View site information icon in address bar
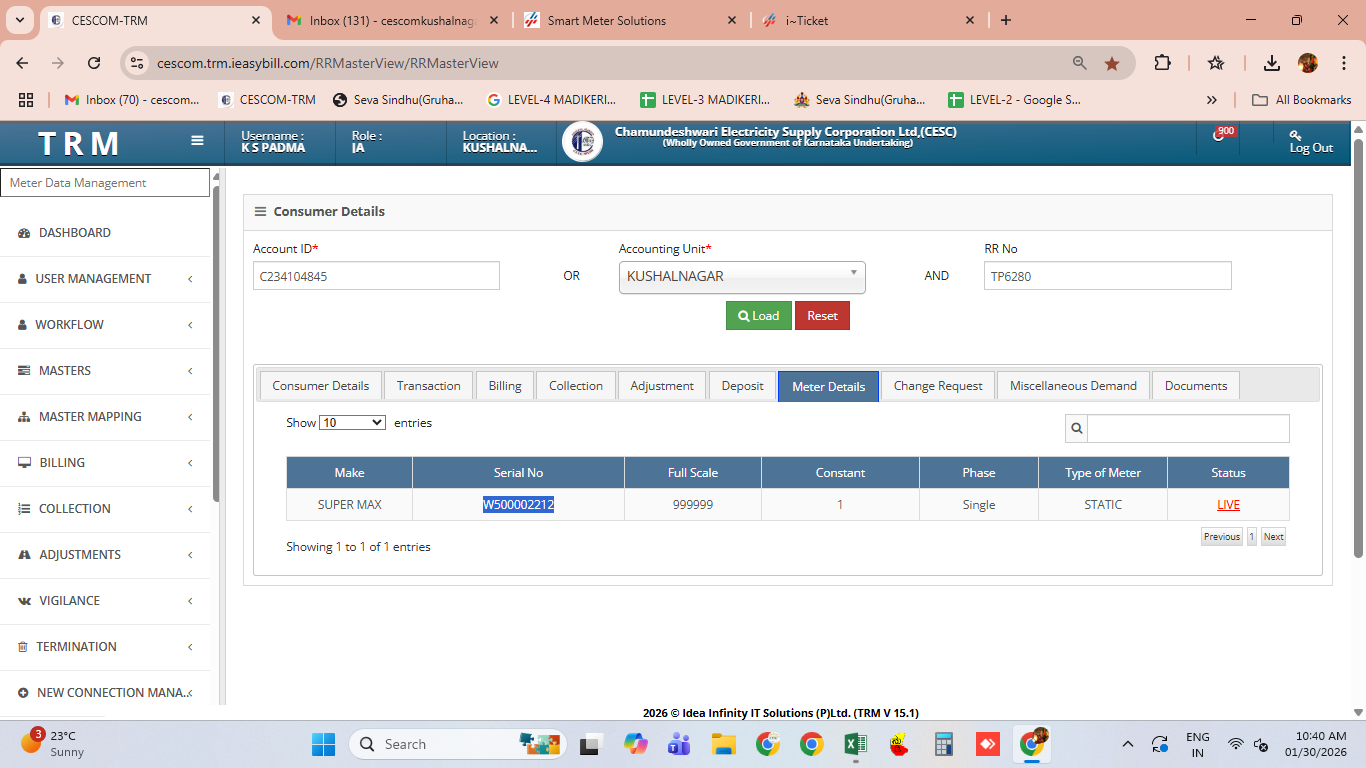 pyautogui.click(x=139, y=63)
